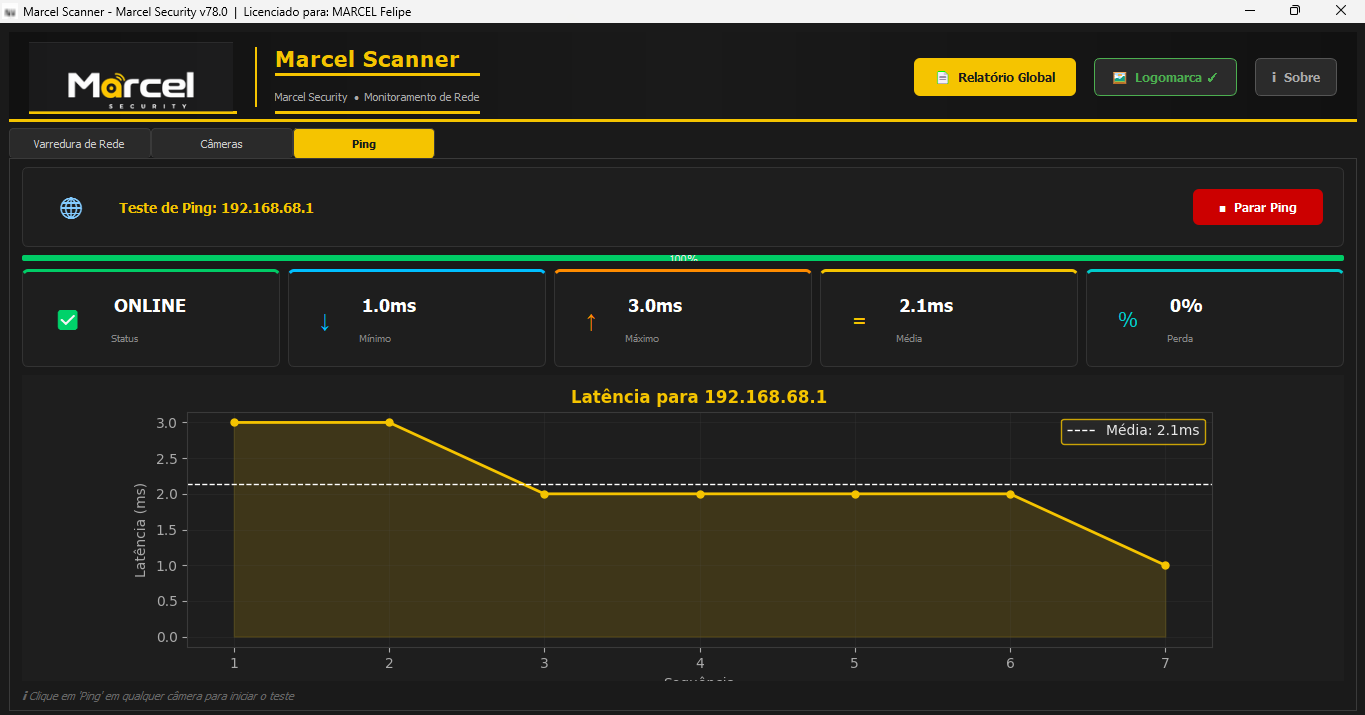Open the Câmeras tab

221,144
